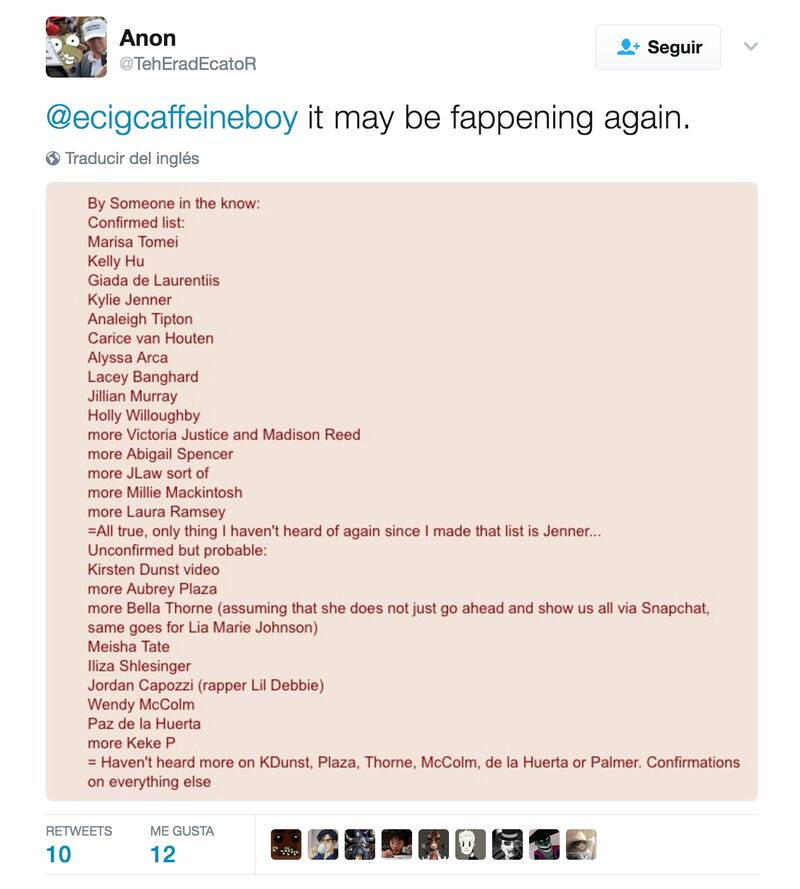This screenshot has width=800, height=889.
Task: Open the @ecigcaffeineboy mention link
Action: pos(172,117)
